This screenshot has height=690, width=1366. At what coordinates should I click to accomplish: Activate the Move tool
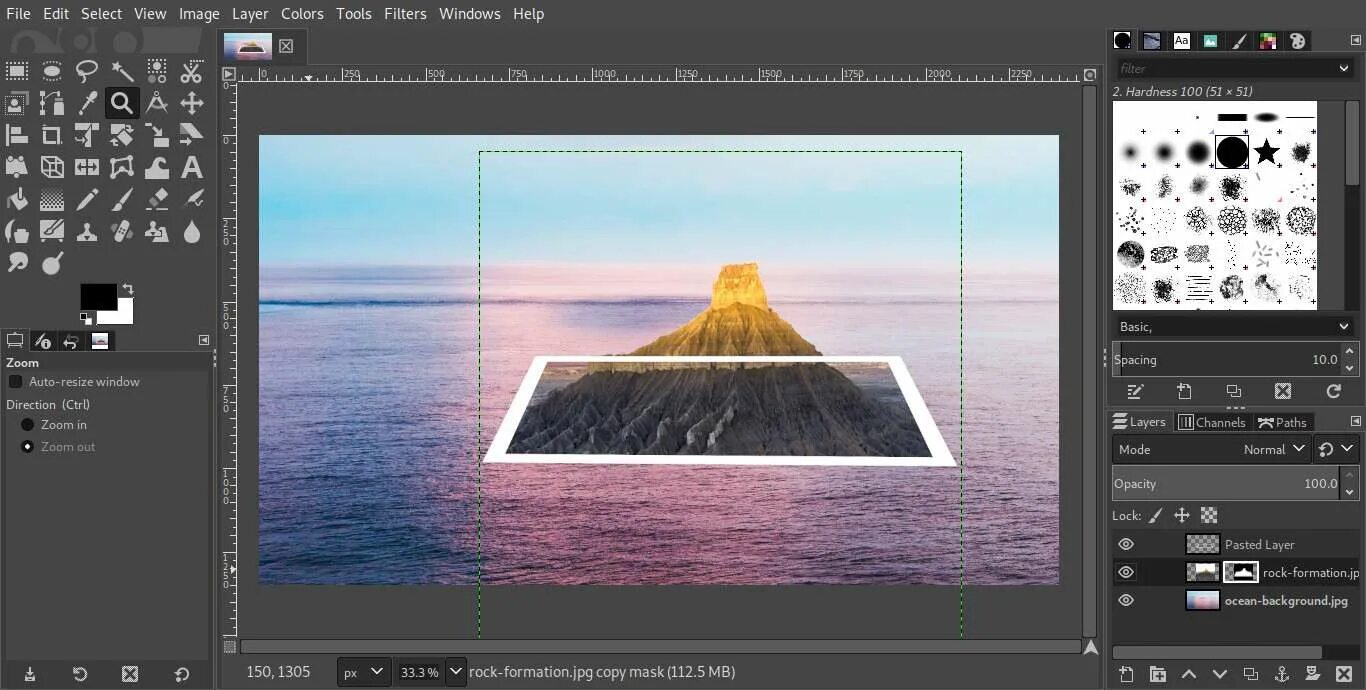192,103
